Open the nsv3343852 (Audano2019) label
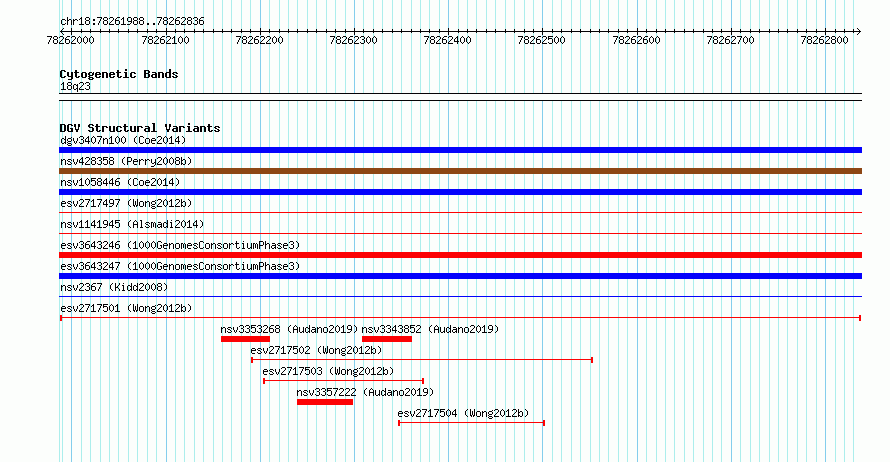 [x=430, y=329]
